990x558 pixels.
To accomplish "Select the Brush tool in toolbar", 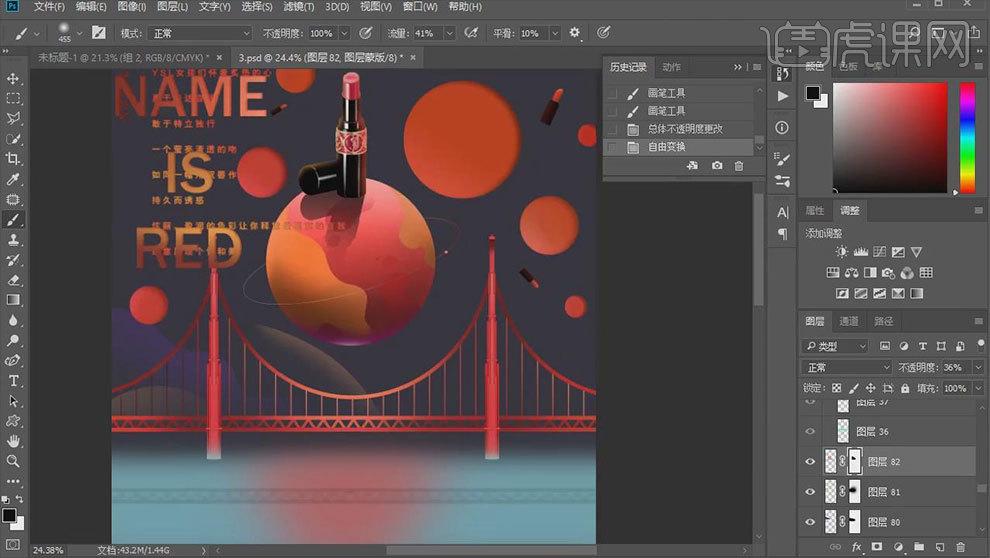I will coord(13,220).
